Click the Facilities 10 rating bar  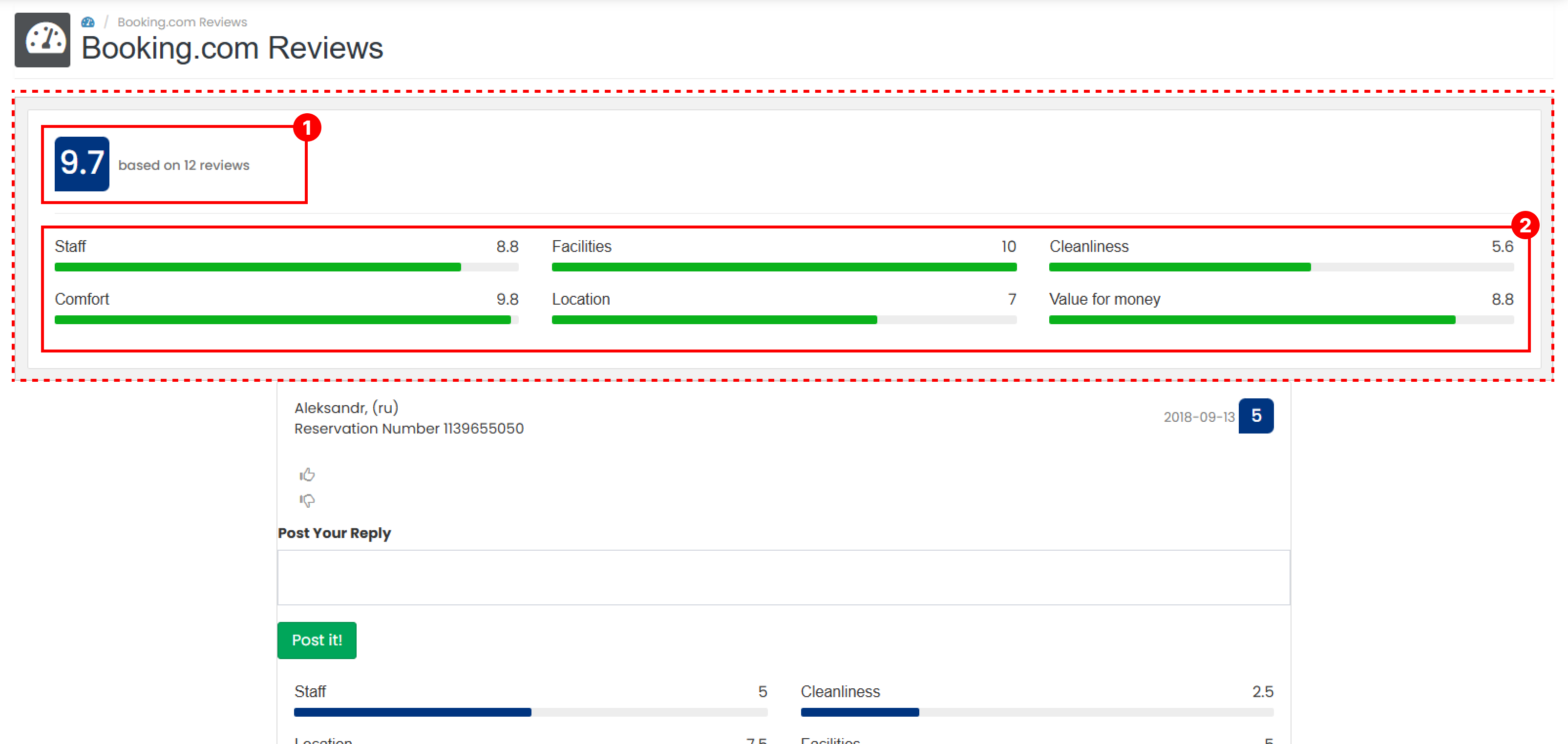tap(784, 267)
